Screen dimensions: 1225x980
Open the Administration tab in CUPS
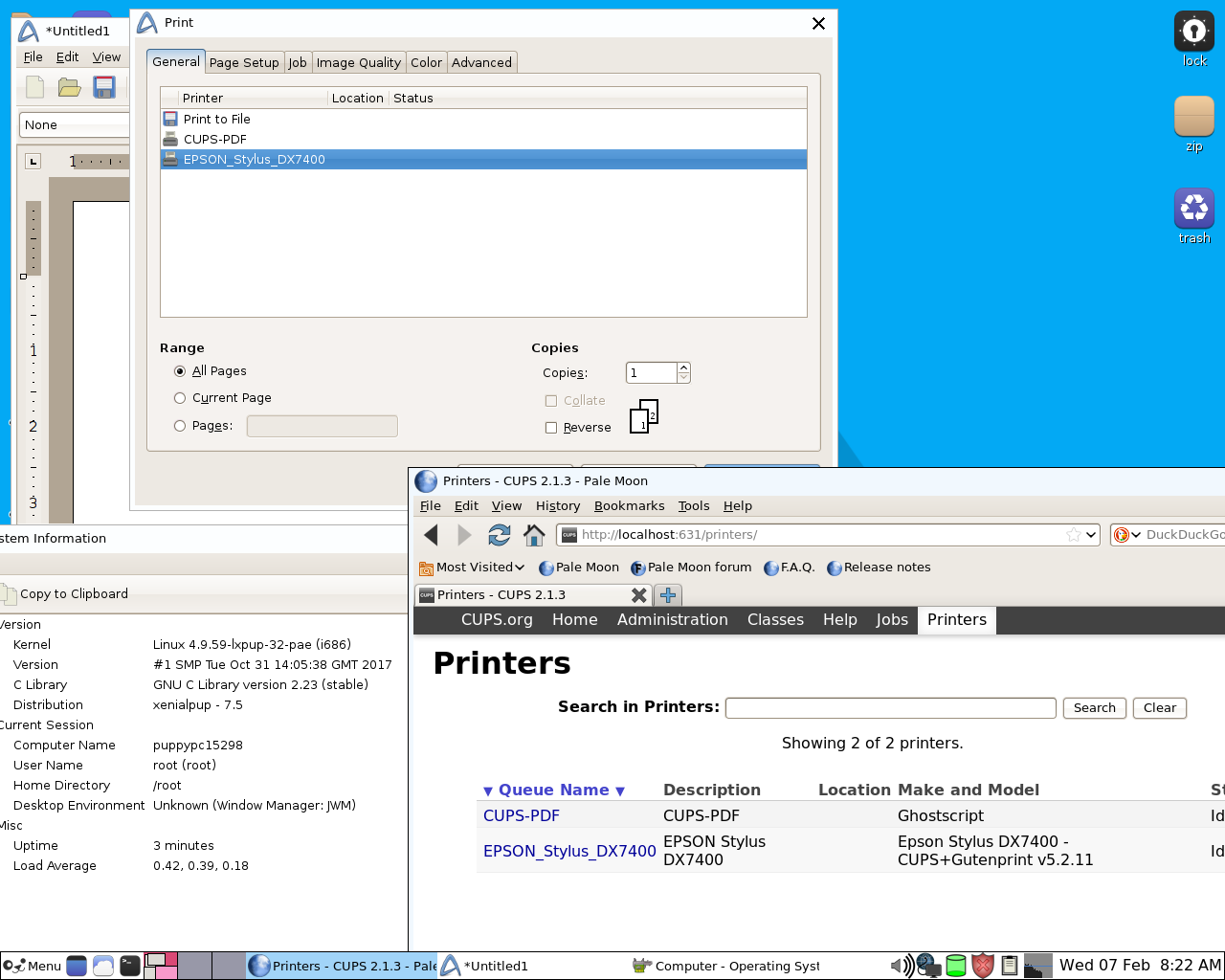(x=673, y=620)
